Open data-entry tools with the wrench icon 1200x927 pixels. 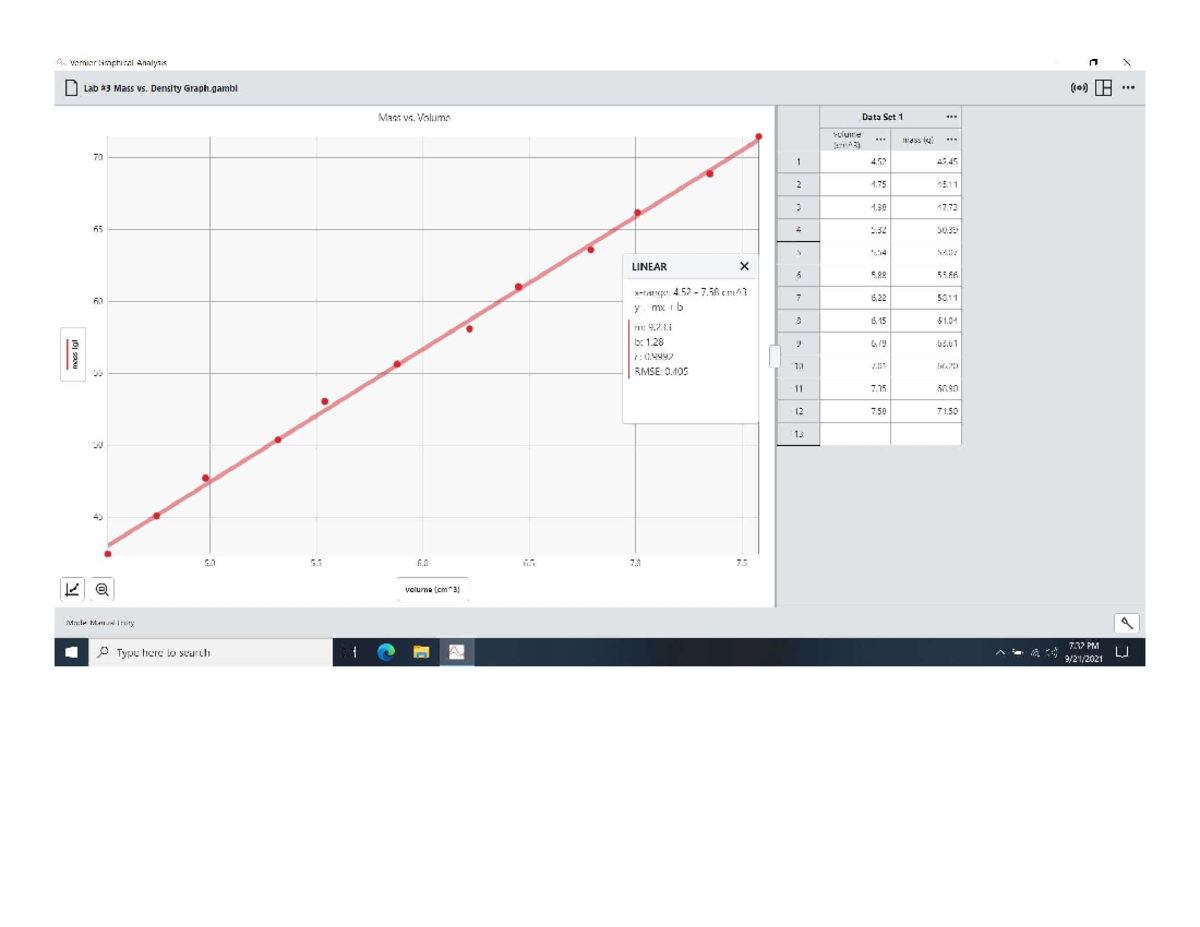[1127, 621]
